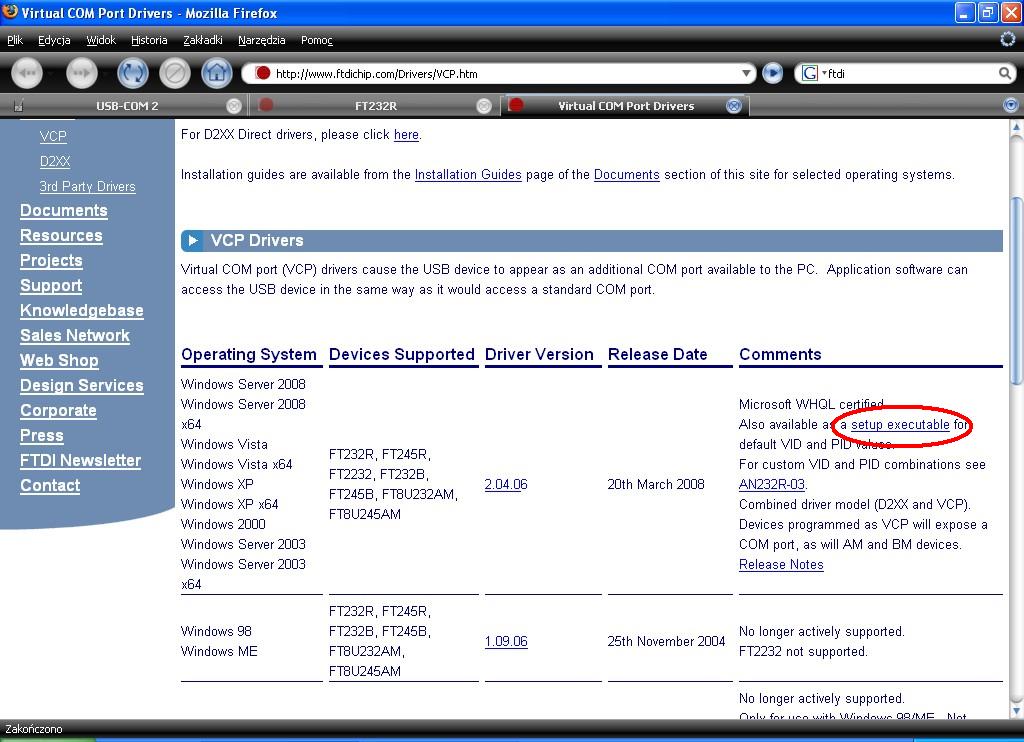The image size is (1024, 742).
Task: Click the vertical scrollbar thumb
Action: pos(1016,290)
